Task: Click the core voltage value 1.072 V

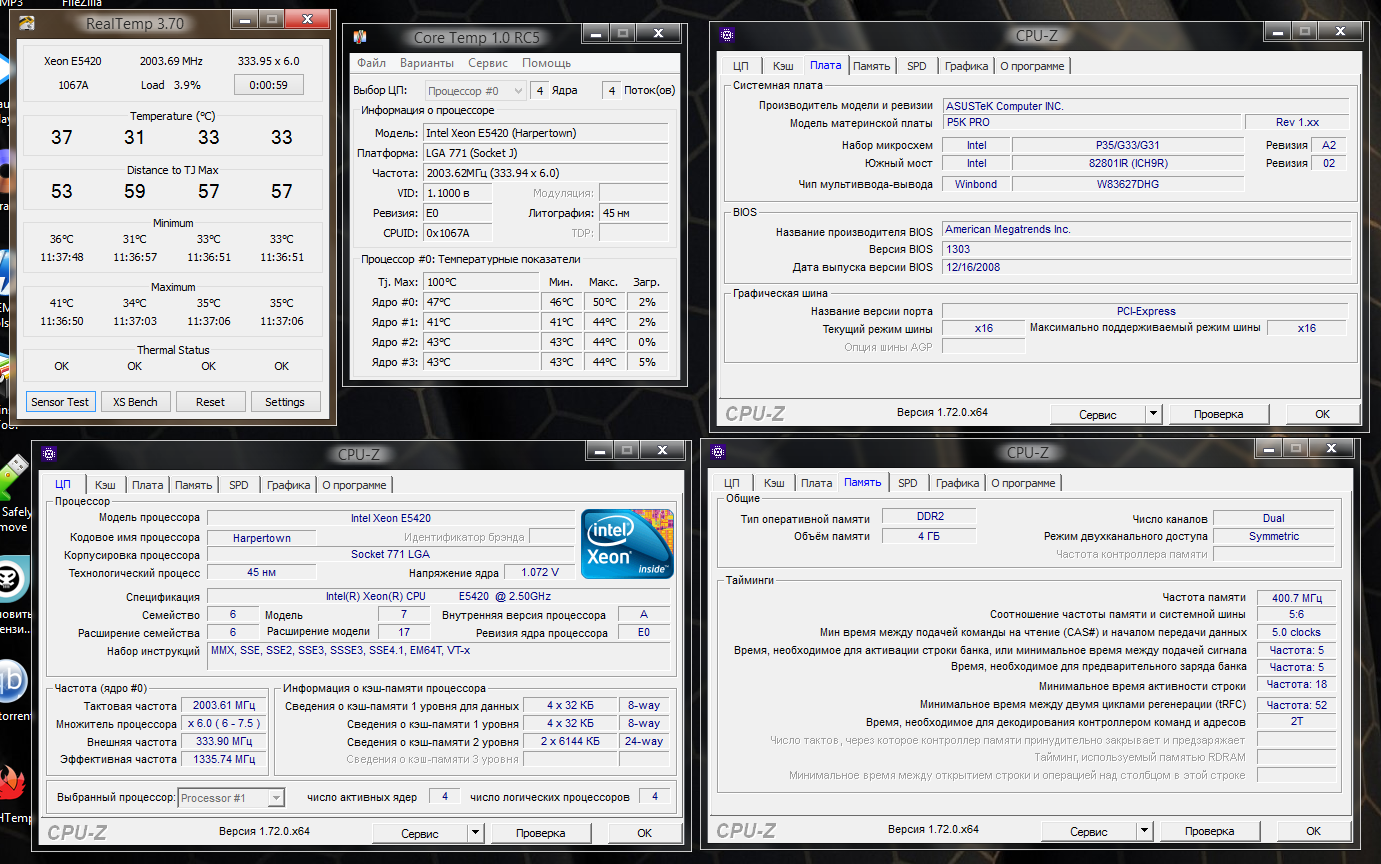Action: (x=540, y=573)
